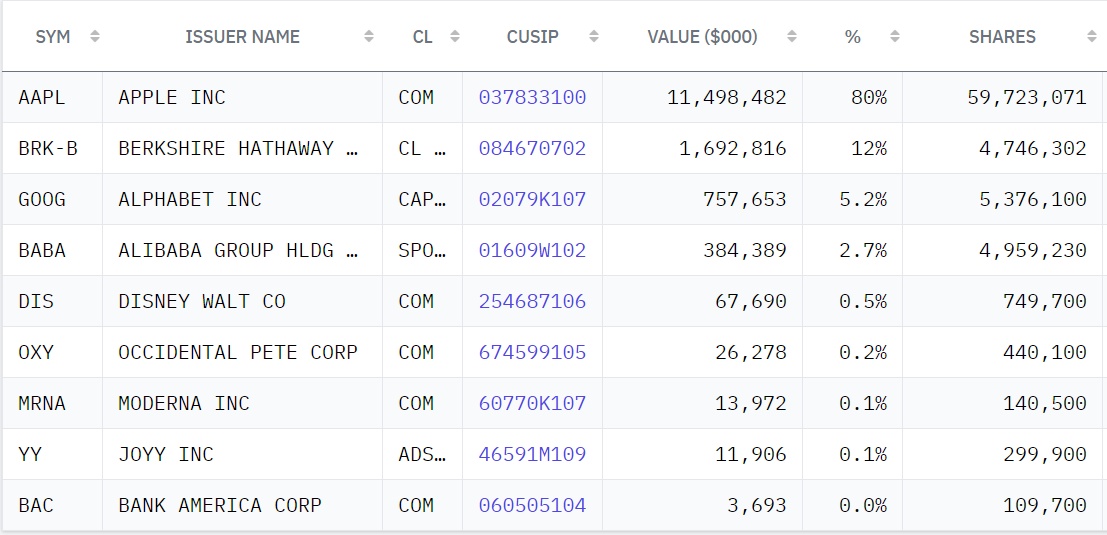Sort by ISSUER NAME using its sort arrows
The width and height of the screenshot is (1107, 535).
[369, 37]
